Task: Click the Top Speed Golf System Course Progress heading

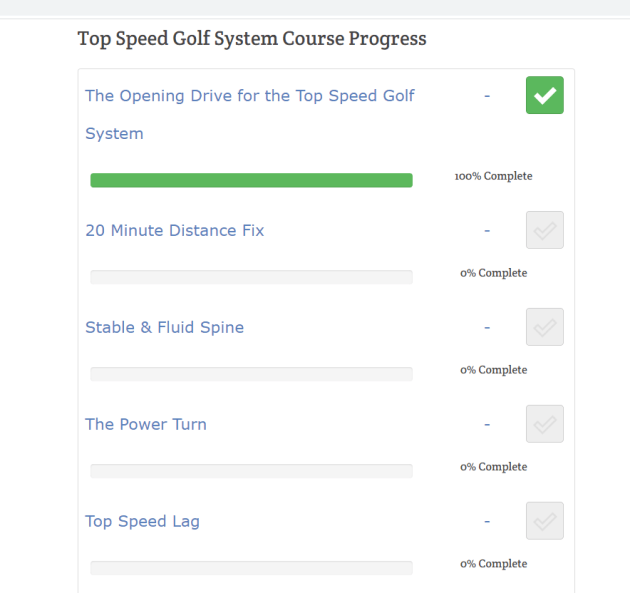Action: point(252,39)
